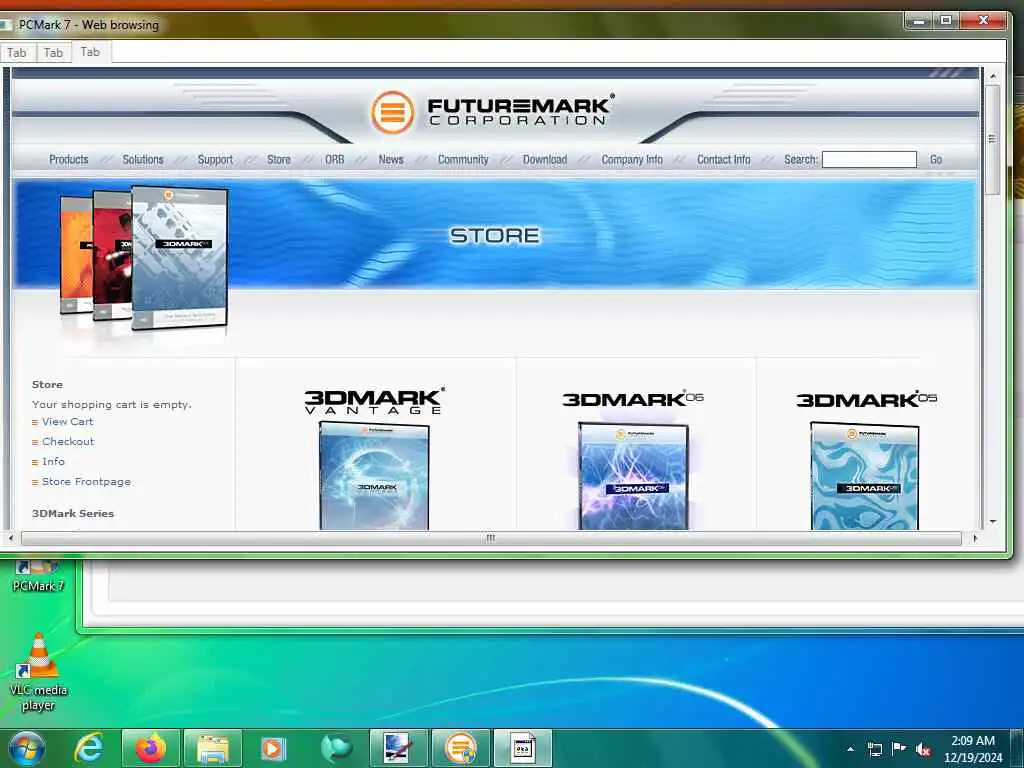
Task: Click the 3DMark Vantage box image
Action: point(374,475)
